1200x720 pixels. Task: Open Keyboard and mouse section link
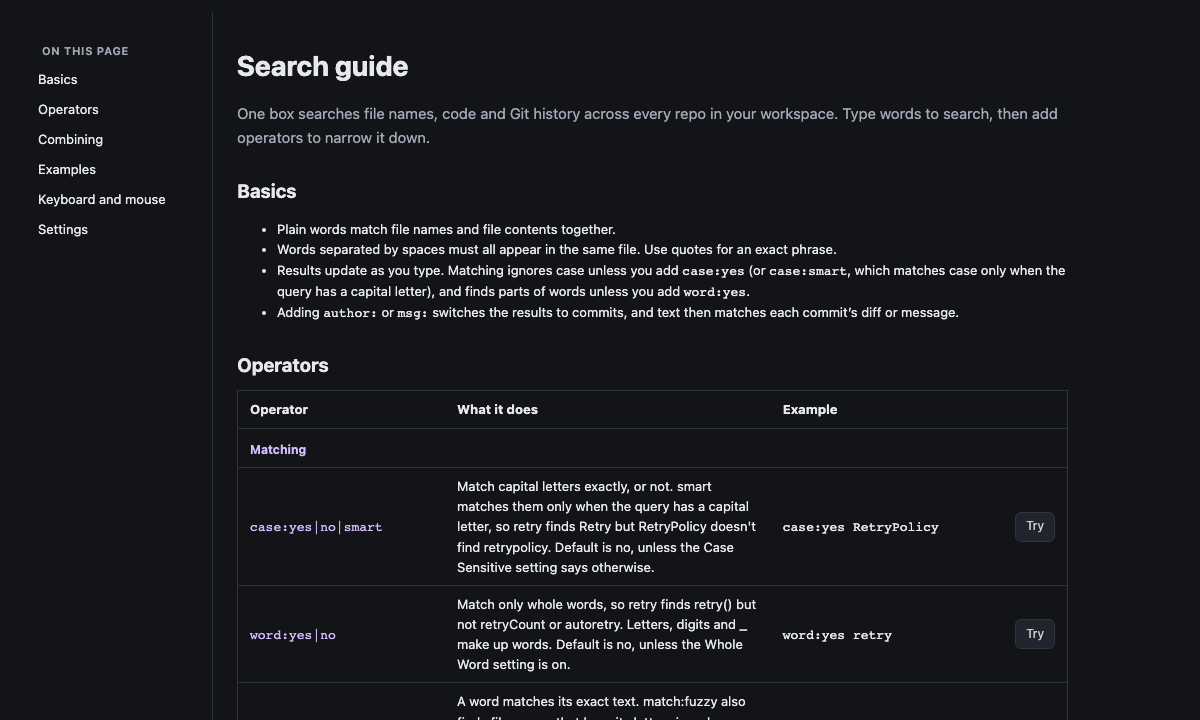pos(102,199)
